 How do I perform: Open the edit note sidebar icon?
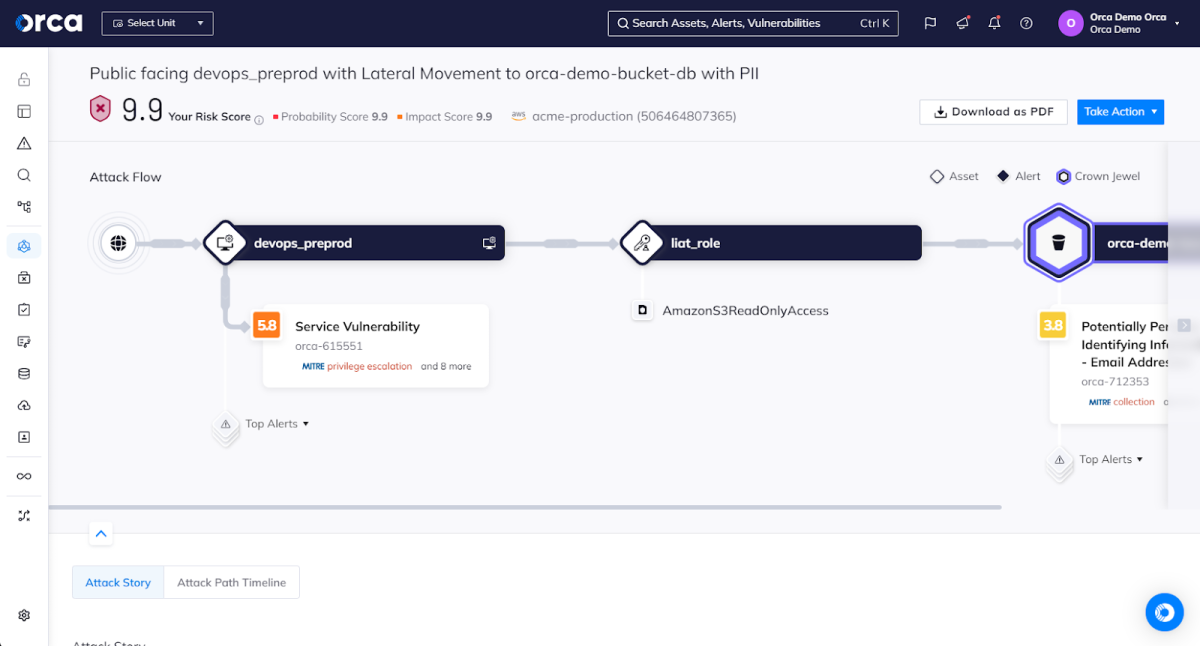pyautogui.click(x=24, y=342)
